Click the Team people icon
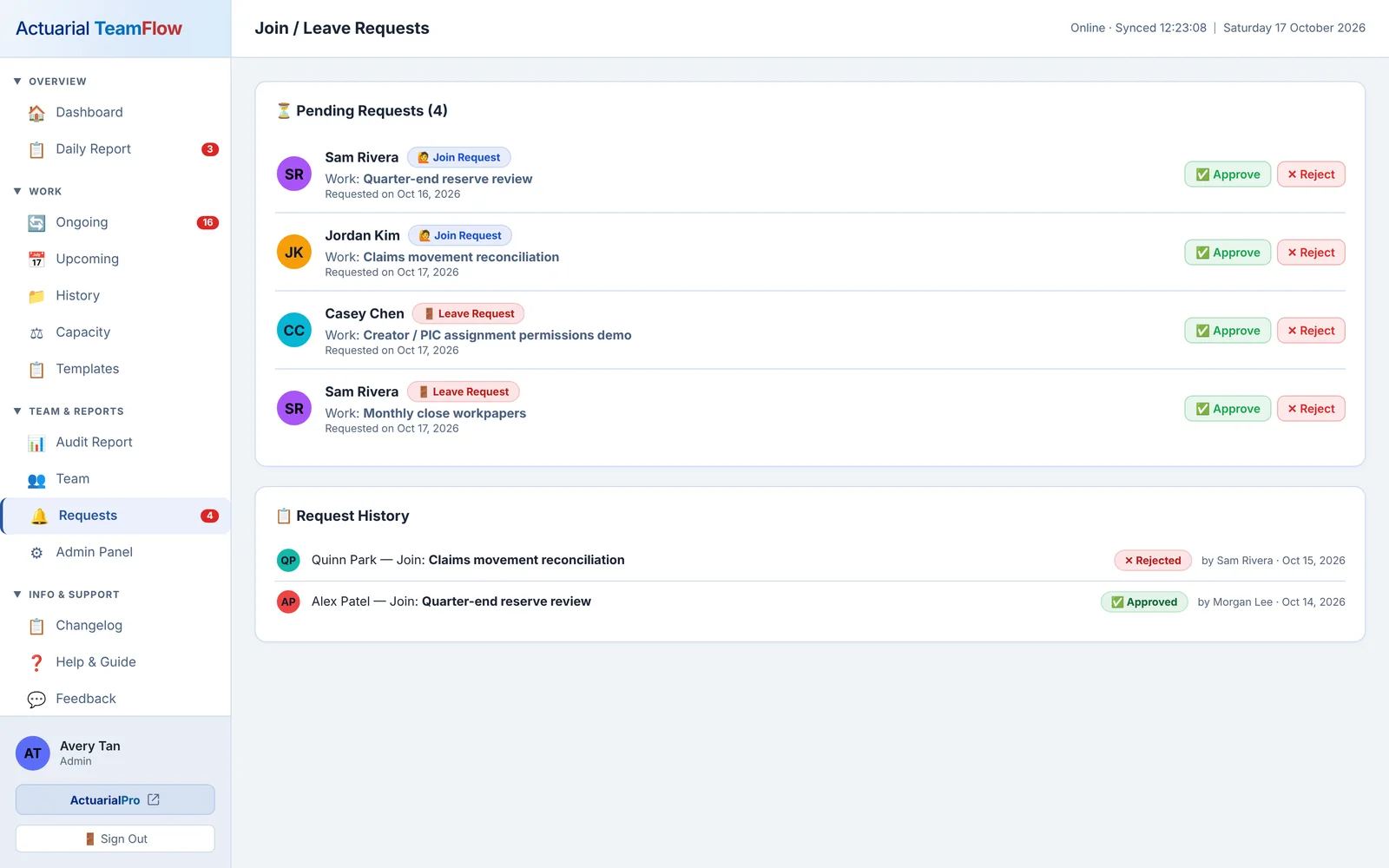This screenshot has width=1389, height=868. point(36,479)
